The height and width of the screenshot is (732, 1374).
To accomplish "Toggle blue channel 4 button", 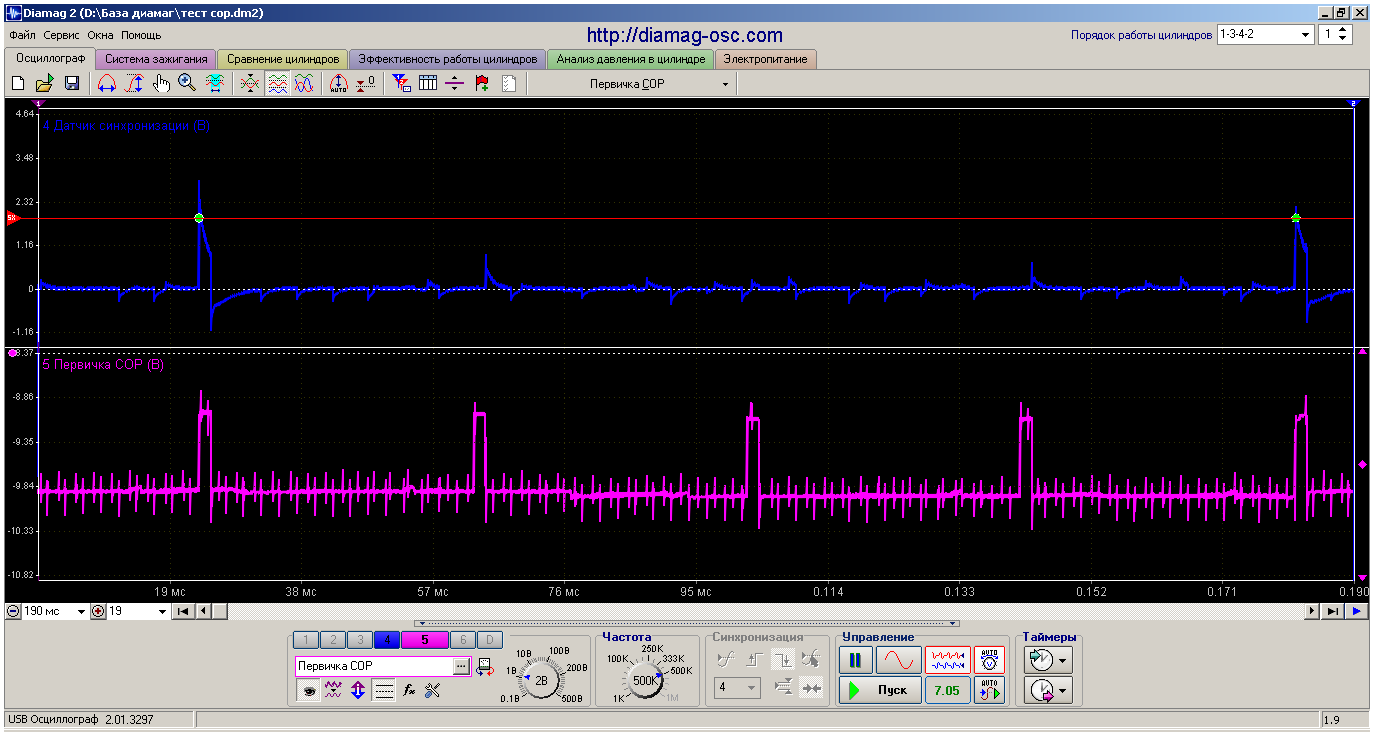I will 388,640.
